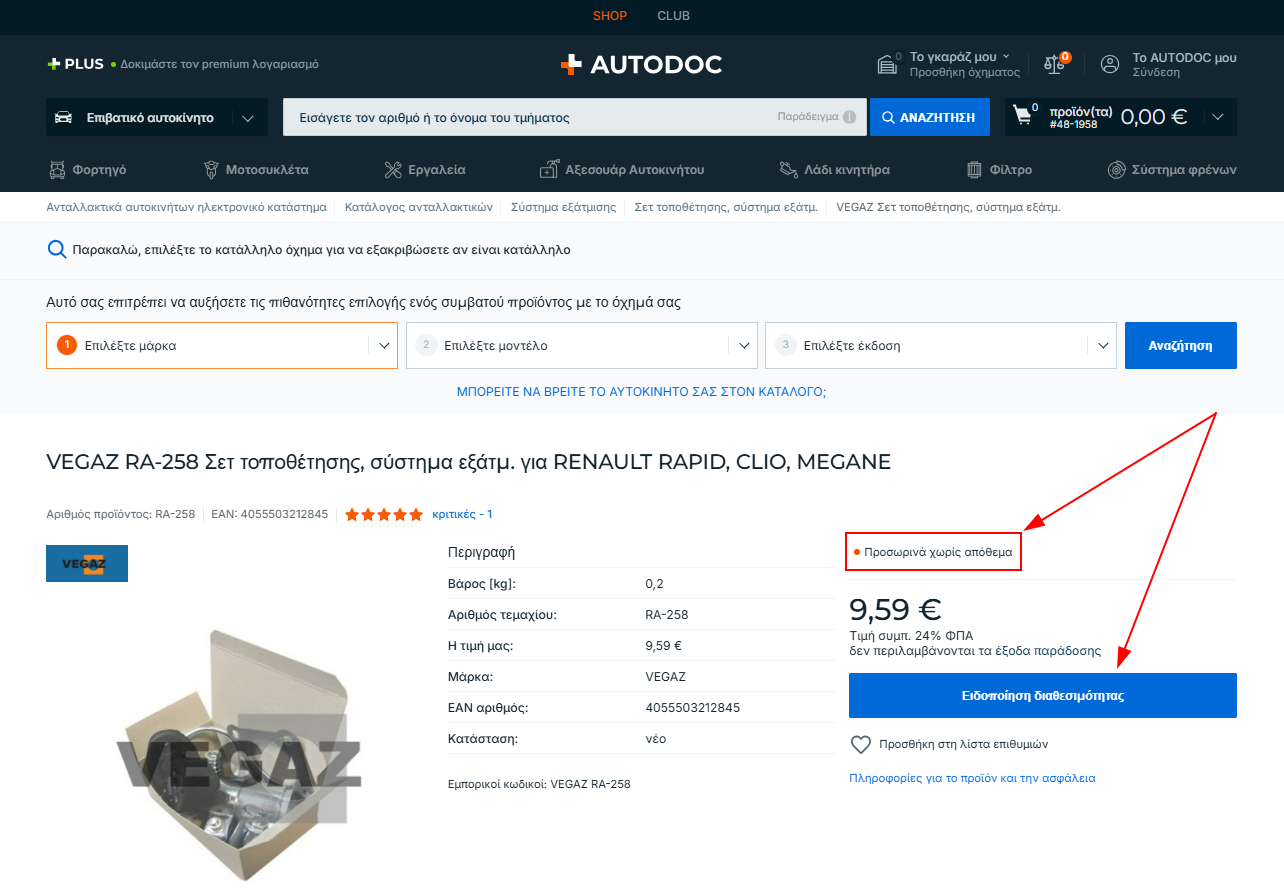Screen dimensions: 1284x891
Task: Click the car icon in vehicle-type selector
Action: pos(64,118)
